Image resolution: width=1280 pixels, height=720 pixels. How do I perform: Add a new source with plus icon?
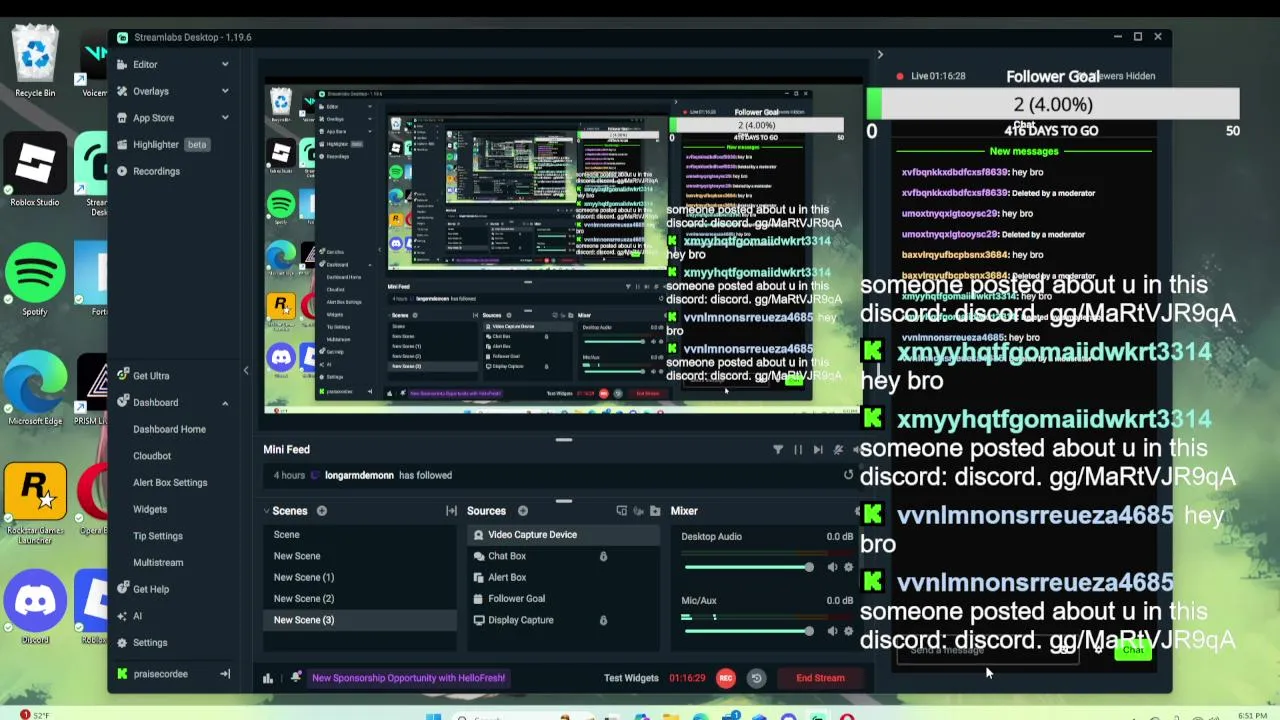coord(522,511)
